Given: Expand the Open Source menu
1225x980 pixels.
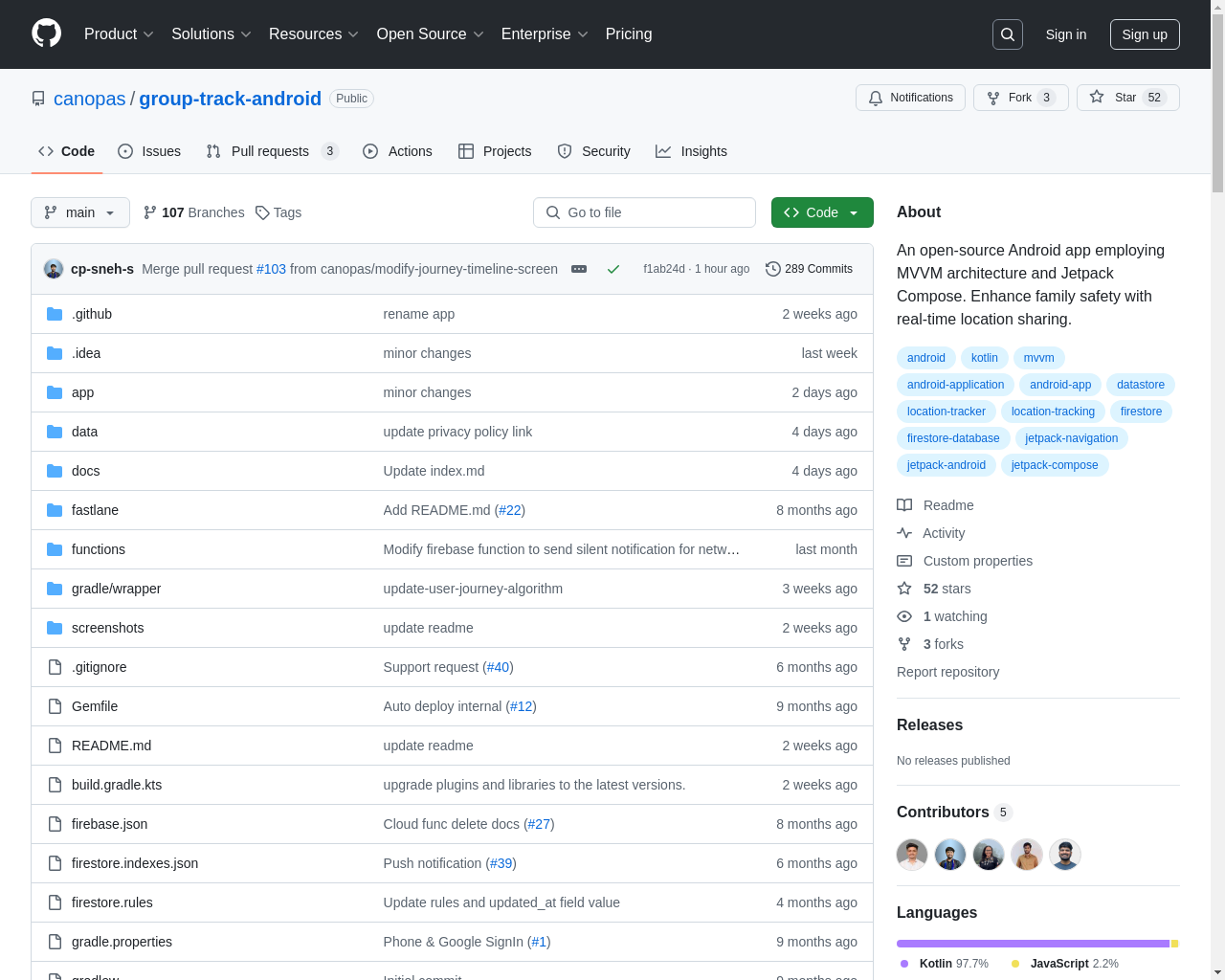Looking at the screenshot, I should tap(430, 33).
